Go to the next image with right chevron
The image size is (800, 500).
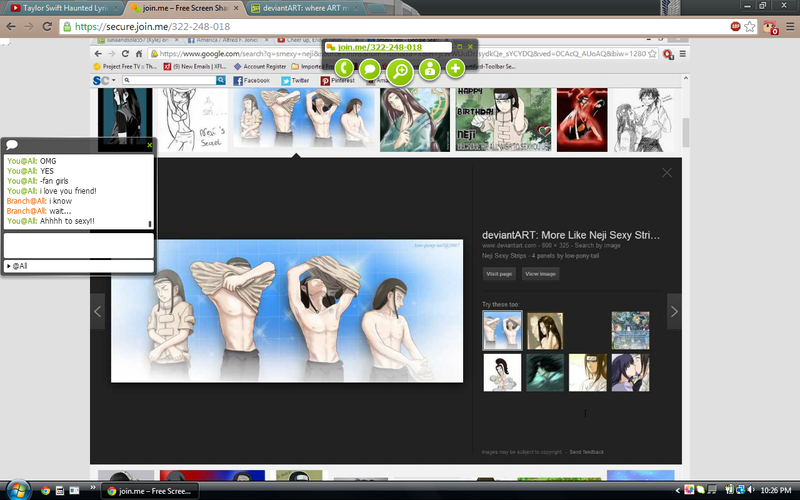[674, 311]
